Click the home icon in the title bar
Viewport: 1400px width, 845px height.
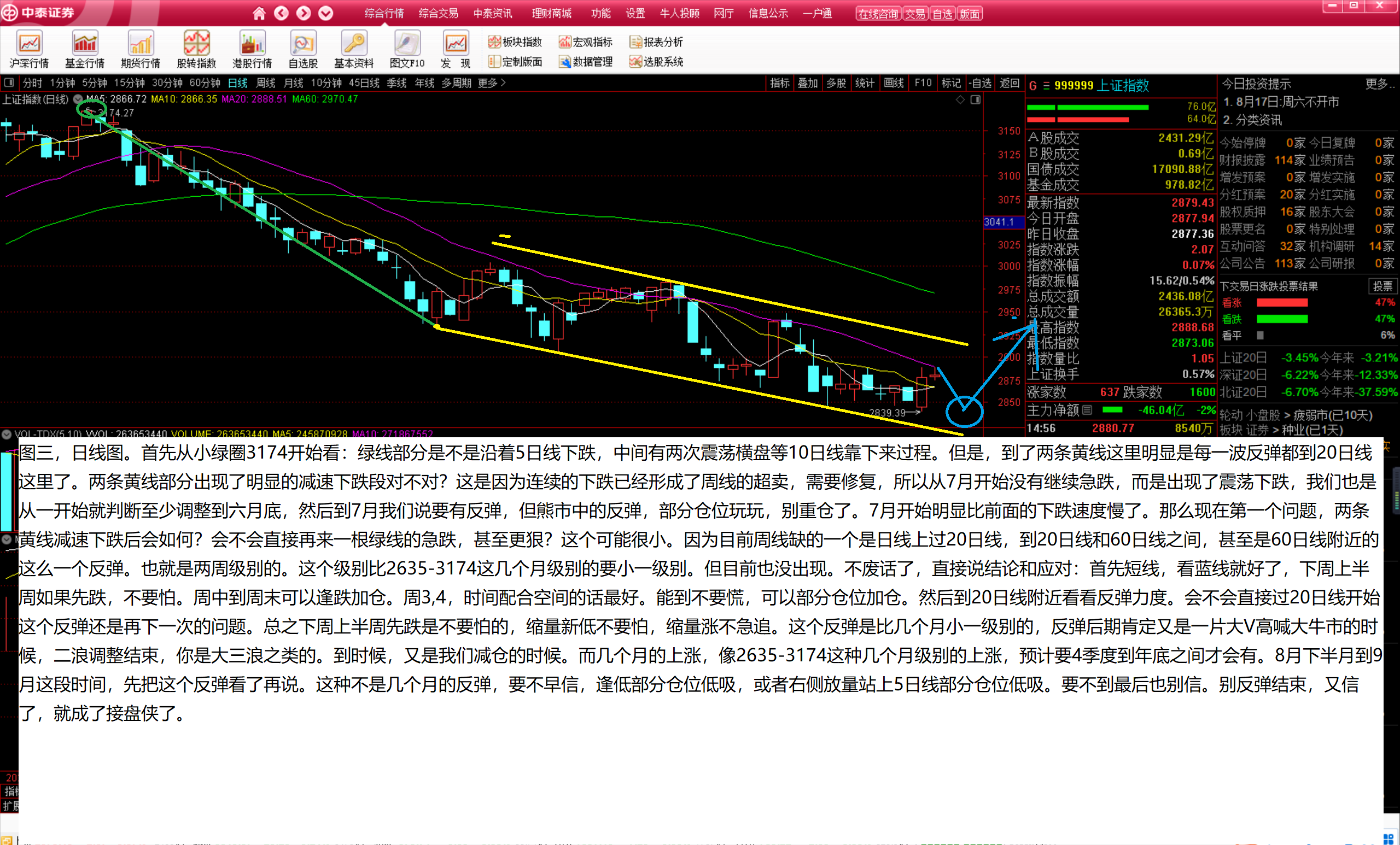tap(259, 13)
